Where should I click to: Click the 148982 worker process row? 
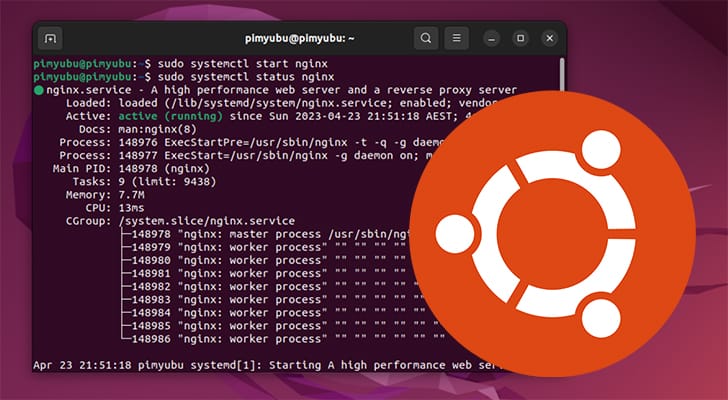(x=269, y=287)
